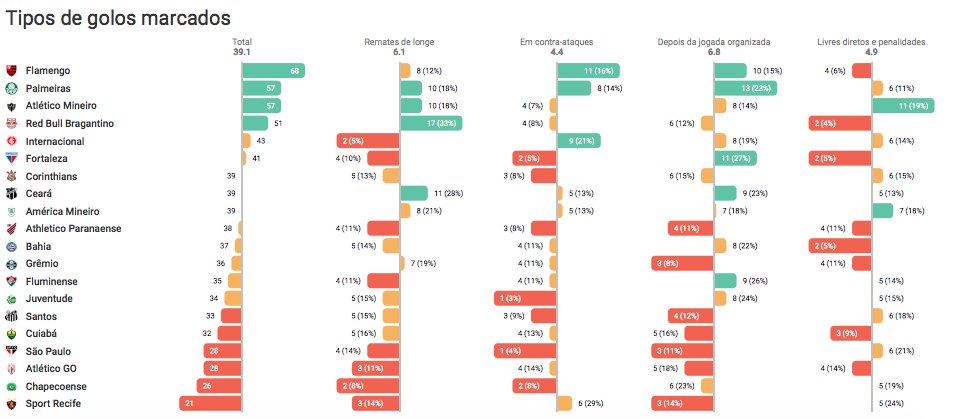Select Depois da jogada organizada header
Viewport: 955px width, 419px height.
[714, 42]
